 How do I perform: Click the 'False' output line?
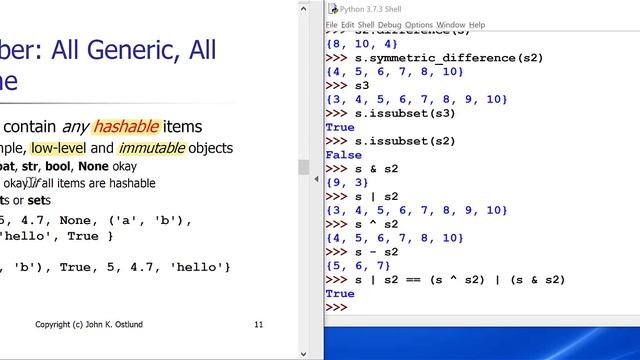tap(344, 155)
